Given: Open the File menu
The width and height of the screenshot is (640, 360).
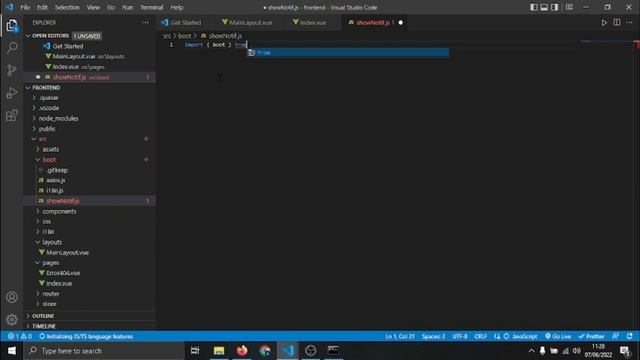Looking at the screenshot, I should pyautogui.click(x=25, y=7).
